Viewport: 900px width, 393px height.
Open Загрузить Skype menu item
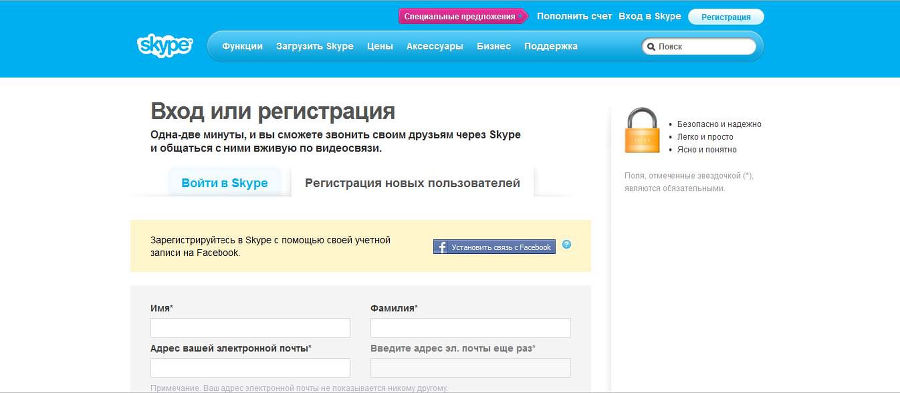click(x=315, y=46)
